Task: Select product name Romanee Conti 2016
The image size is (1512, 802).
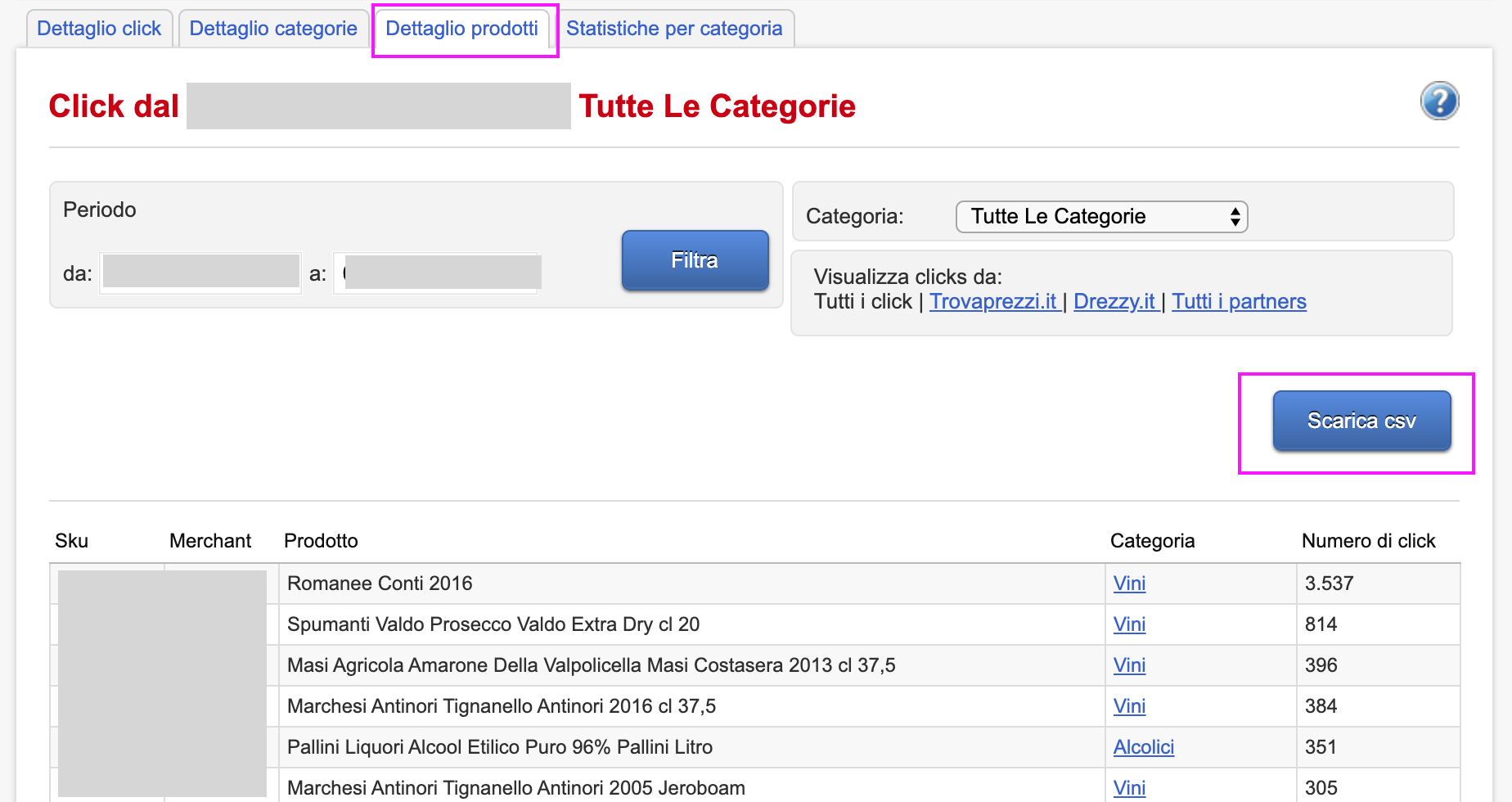Action: 380,583
